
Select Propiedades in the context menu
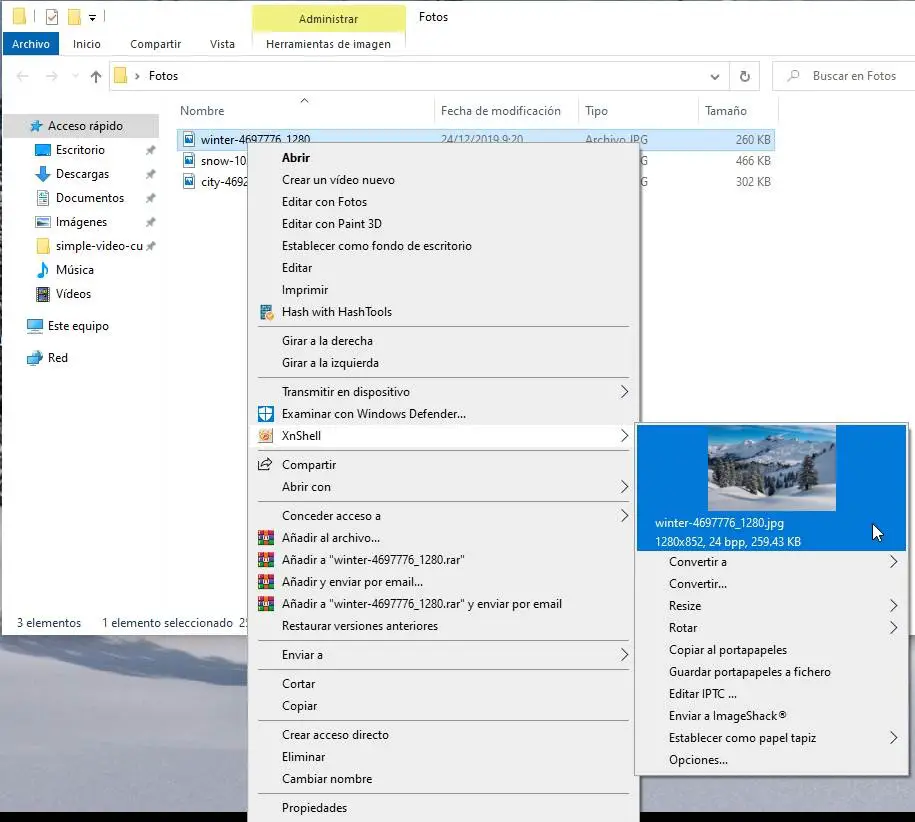[x=314, y=807]
